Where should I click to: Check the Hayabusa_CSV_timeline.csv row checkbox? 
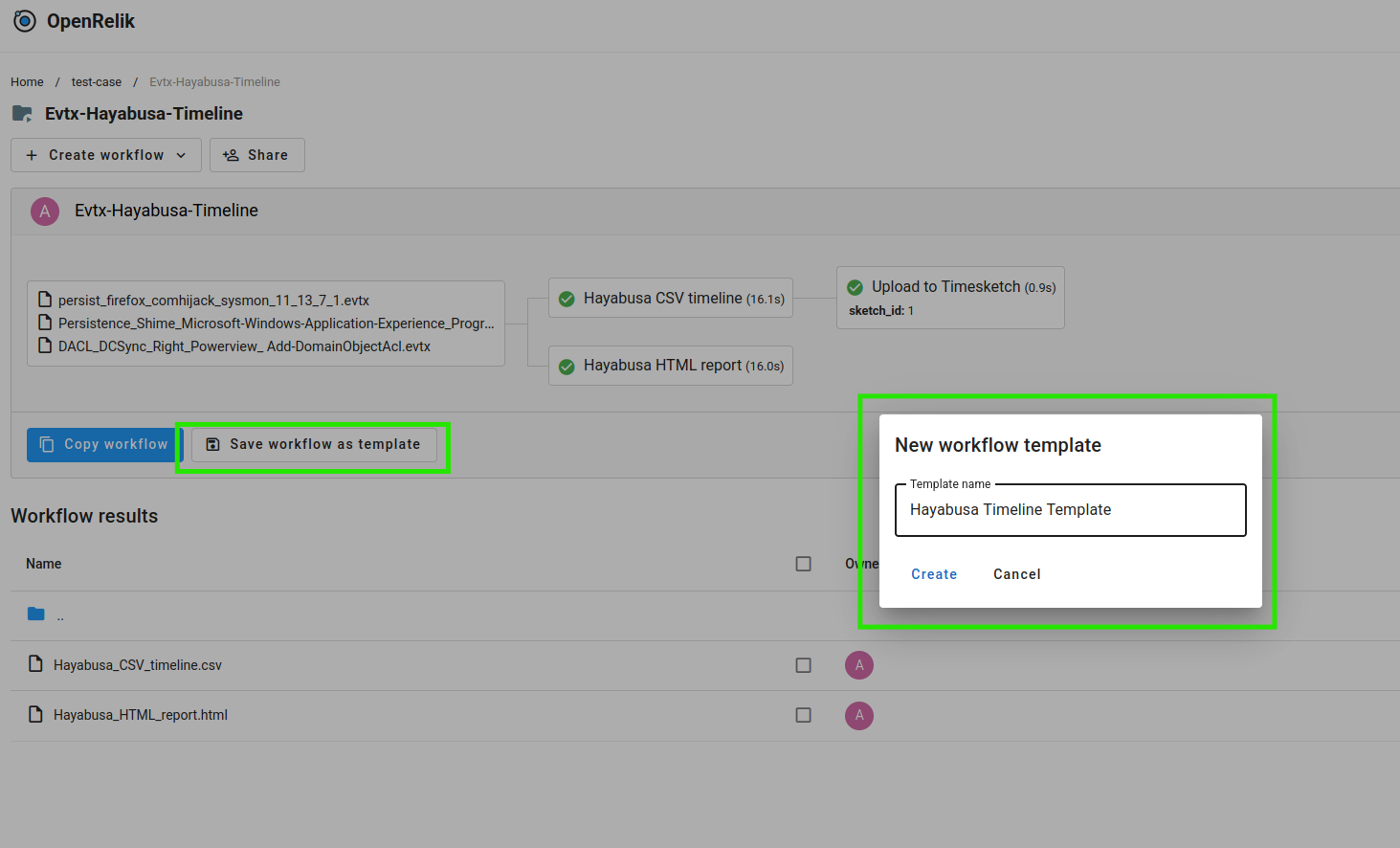(x=804, y=665)
